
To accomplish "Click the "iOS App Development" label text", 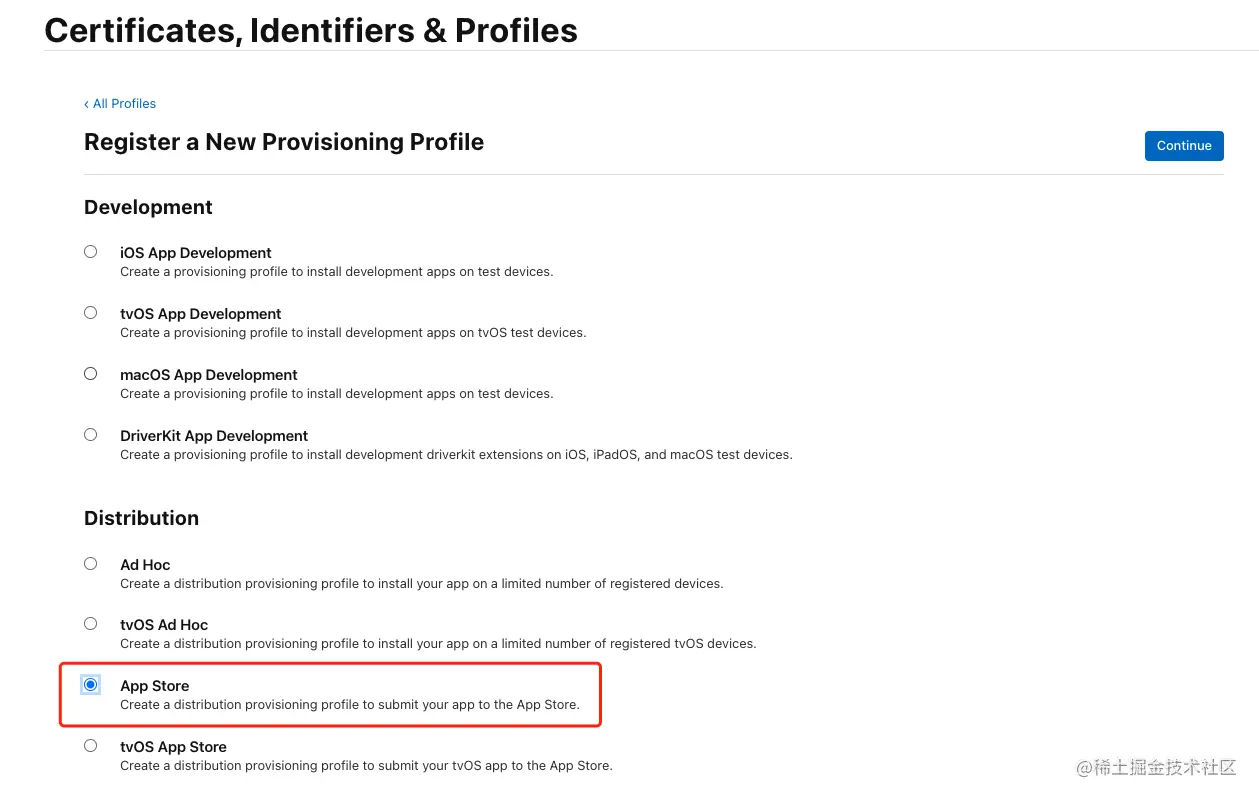I will tap(196, 253).
